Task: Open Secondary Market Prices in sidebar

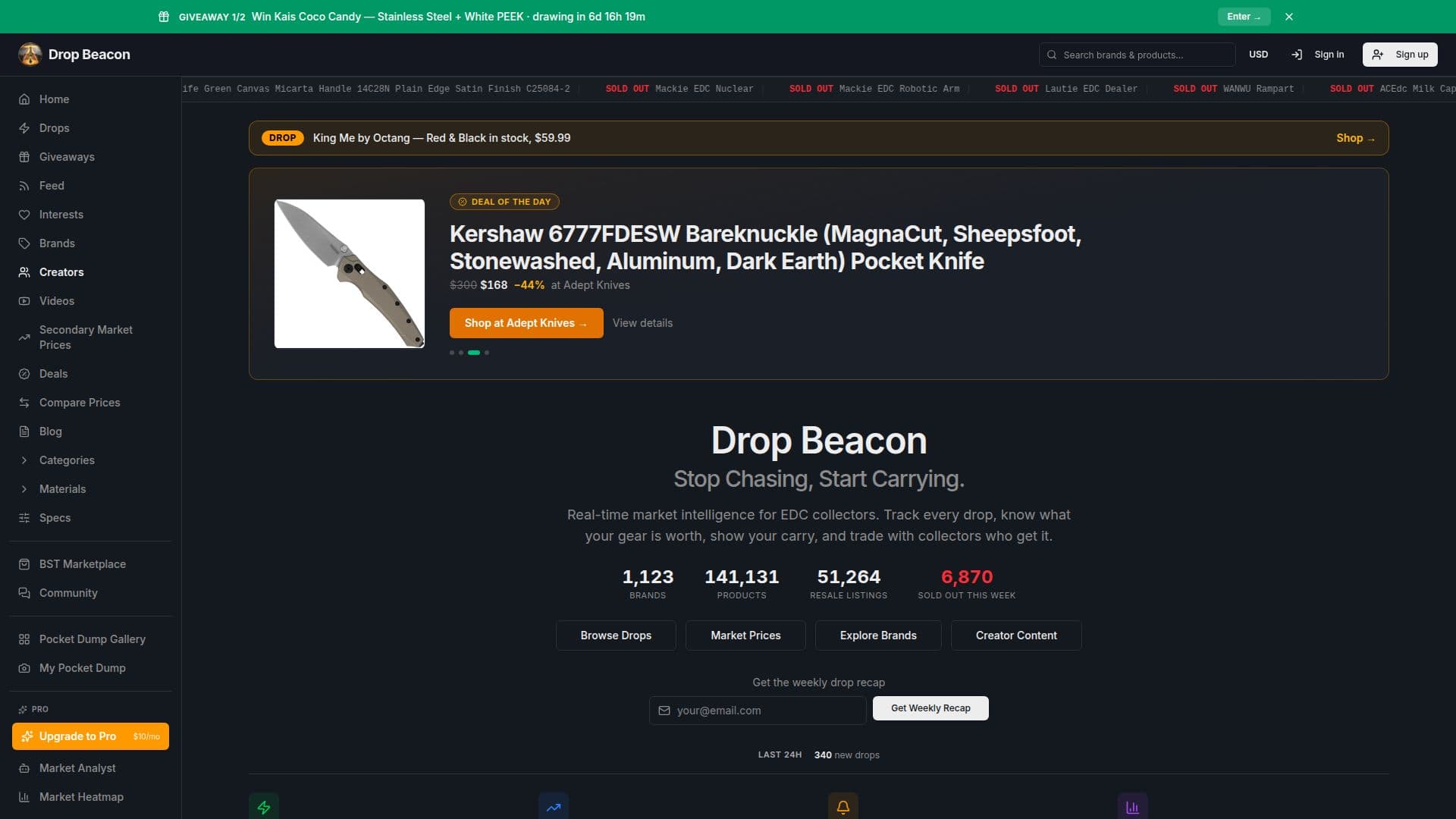Action: 90,337
